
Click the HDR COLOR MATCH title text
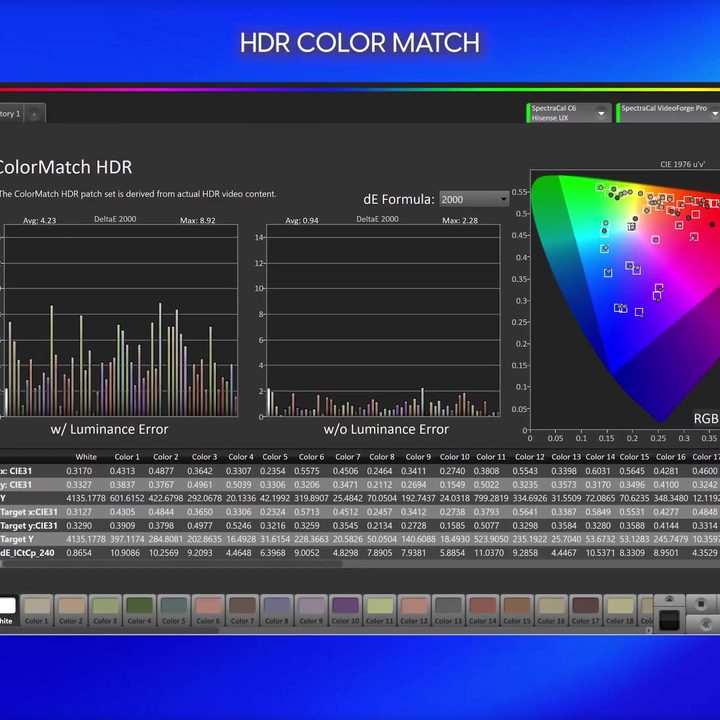(360, 43)
